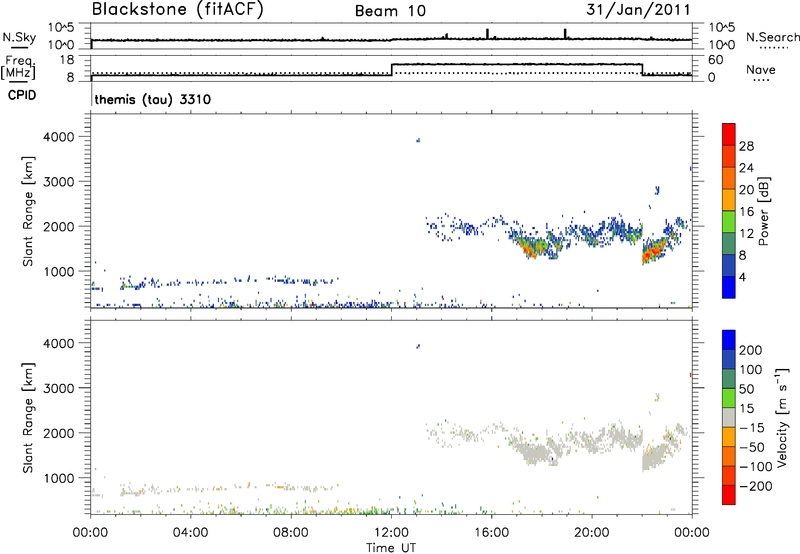The width and height of the screenshot is (800, 554).
Task: Click the Time UT axis title
Action: 391,548
